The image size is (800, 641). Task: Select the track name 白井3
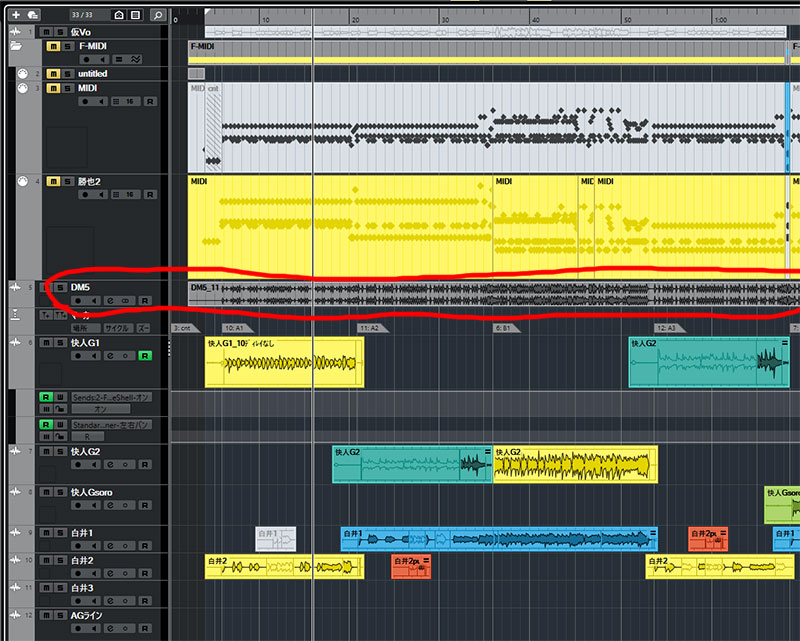[82, 588]
